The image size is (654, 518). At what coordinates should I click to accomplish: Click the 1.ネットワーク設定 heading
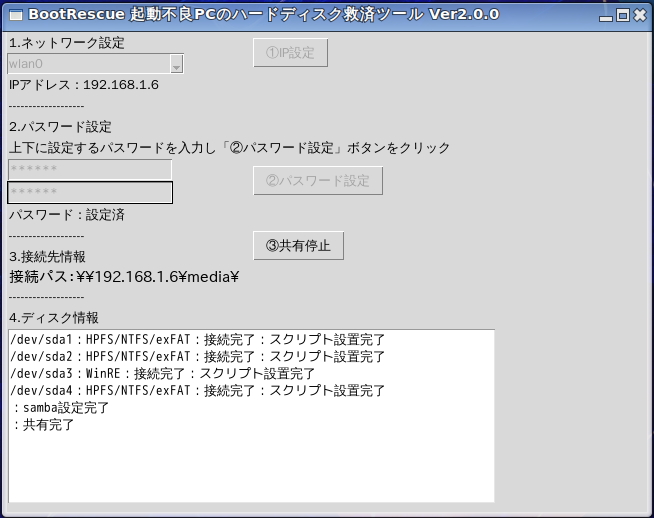(67, 43)
